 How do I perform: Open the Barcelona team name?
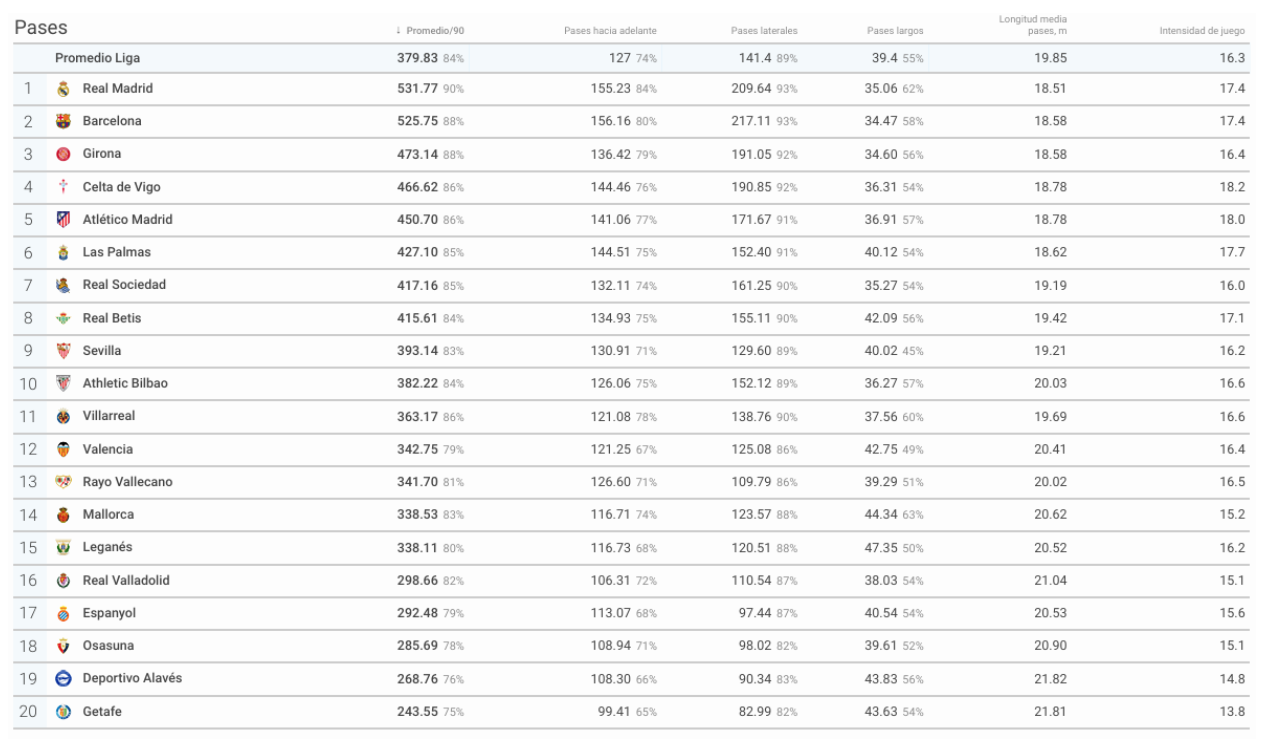pos(112,121)
